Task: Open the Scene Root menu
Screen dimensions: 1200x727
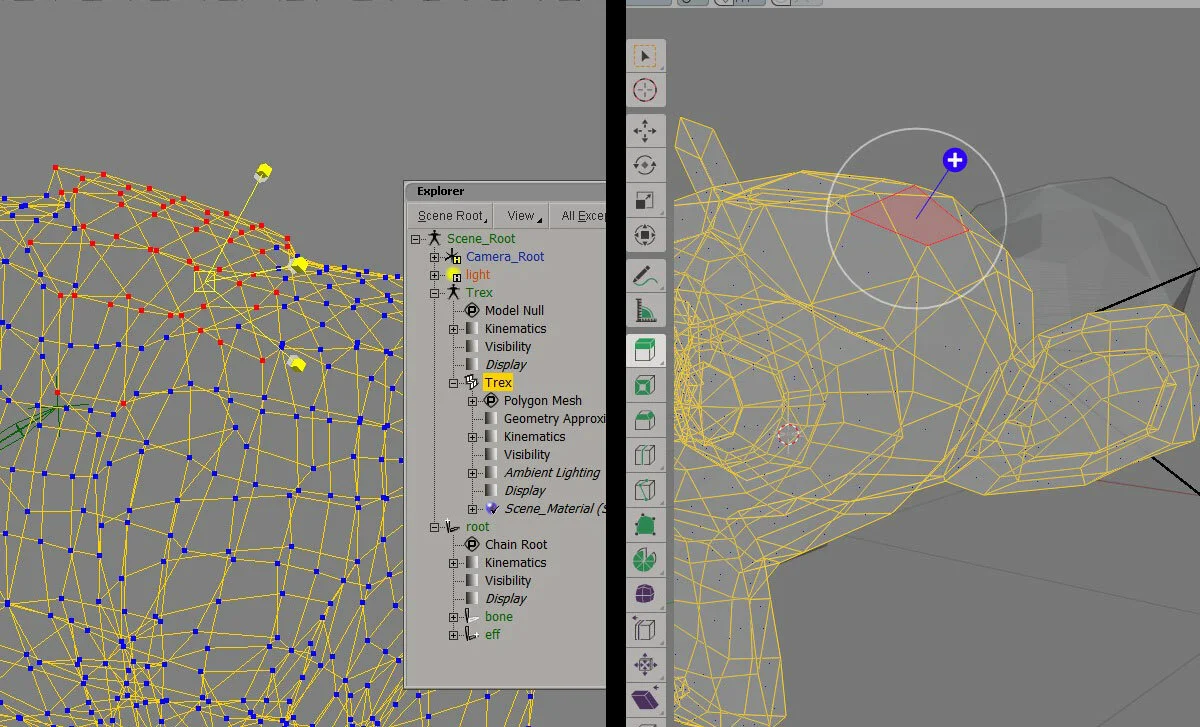Action: coord(449,215)
